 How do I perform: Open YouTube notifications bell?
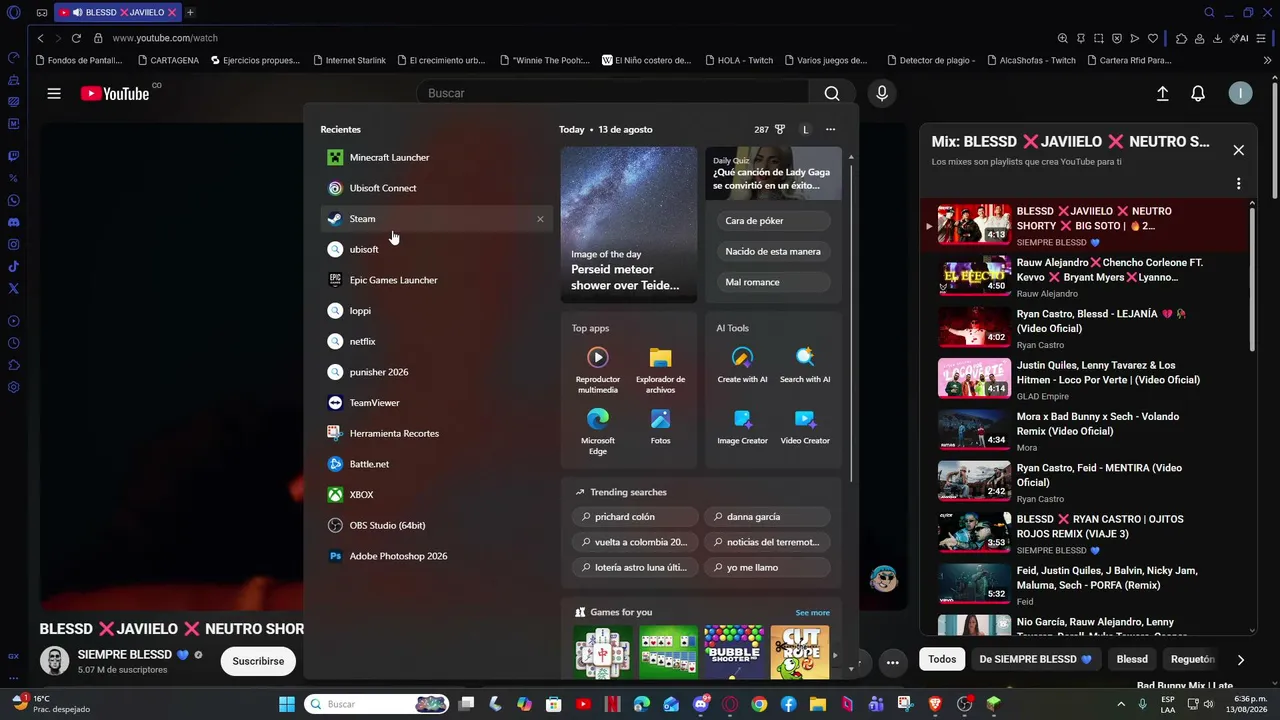[x=1198, y=93]
